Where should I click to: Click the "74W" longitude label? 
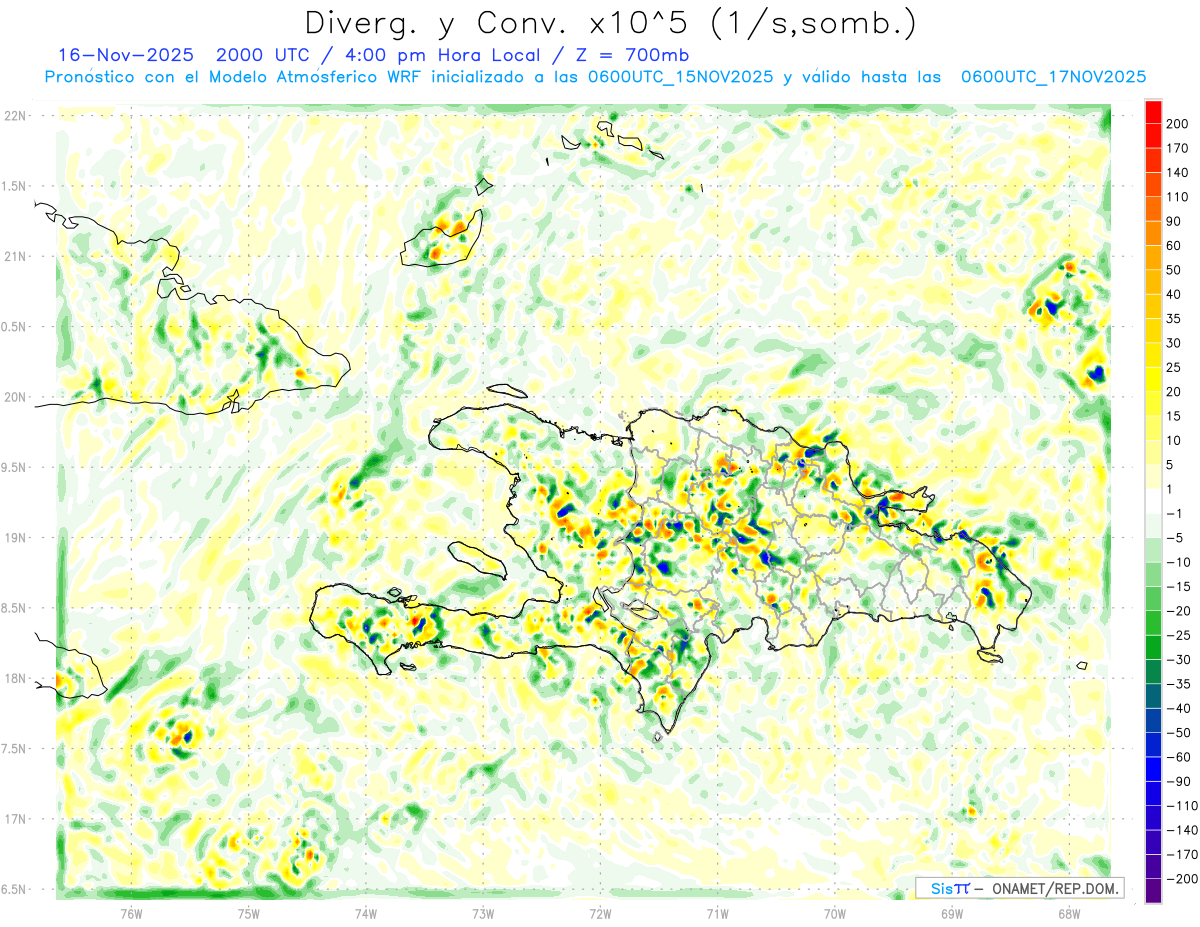click(x=366, y=913)
